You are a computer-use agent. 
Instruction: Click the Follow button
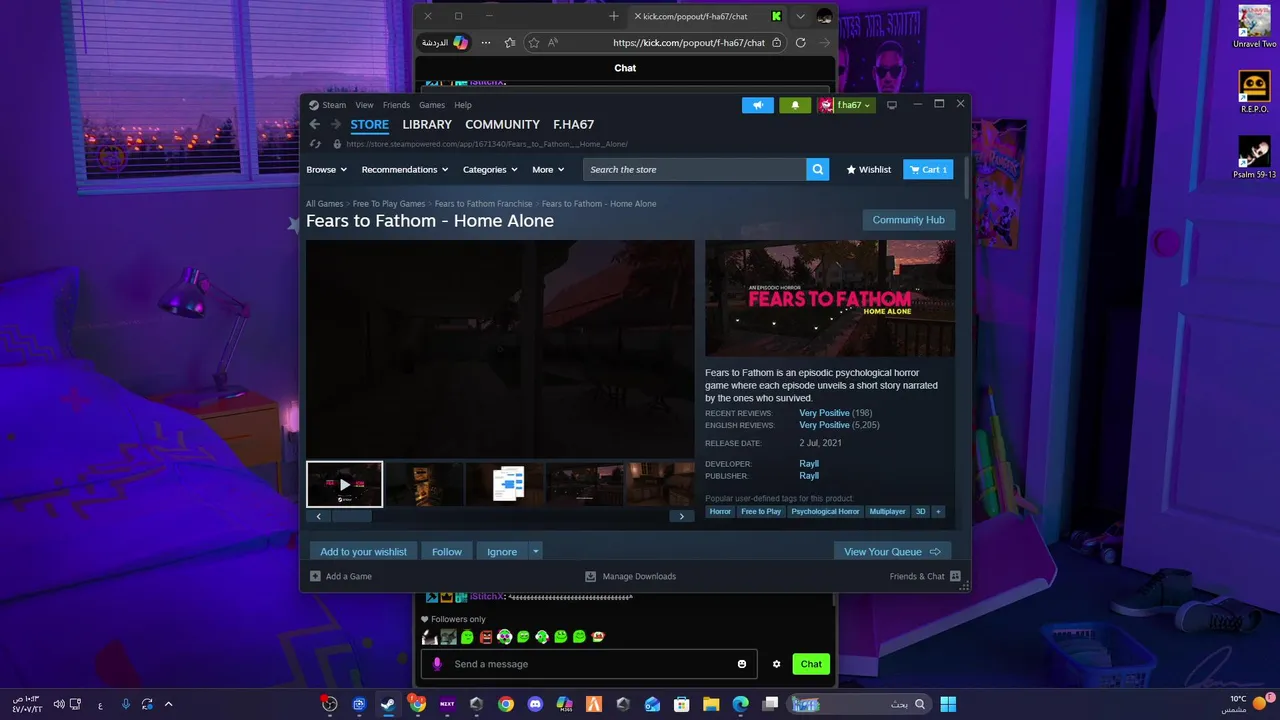pyautogui.click(x=447, y=551)
